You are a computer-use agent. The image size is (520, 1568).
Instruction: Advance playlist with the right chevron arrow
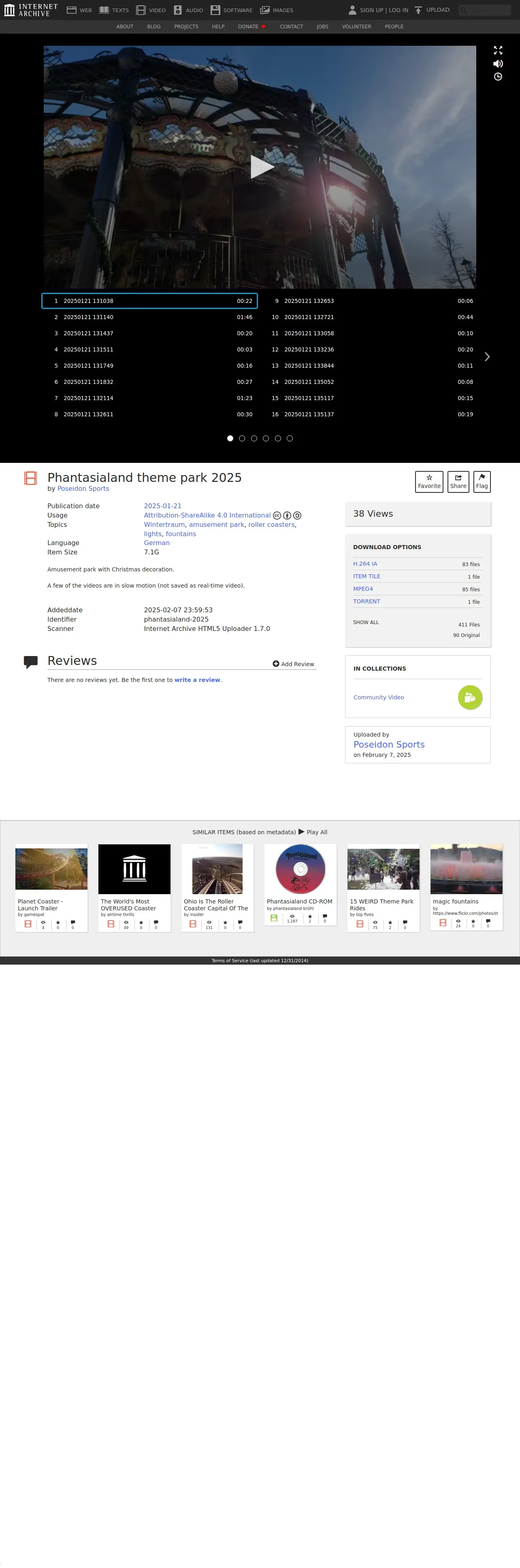(487, 357)
